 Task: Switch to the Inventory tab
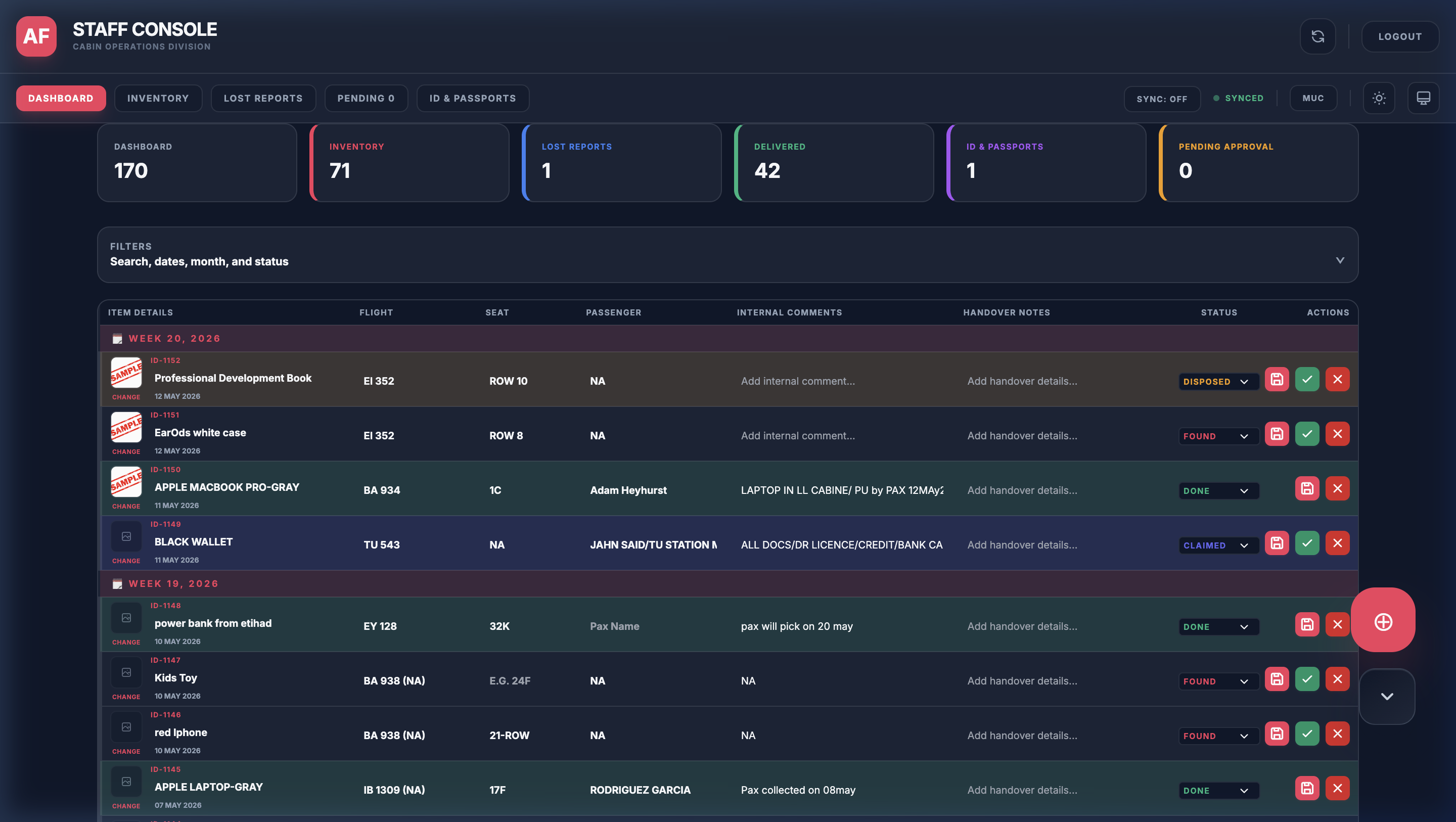[x=158, y=99]
